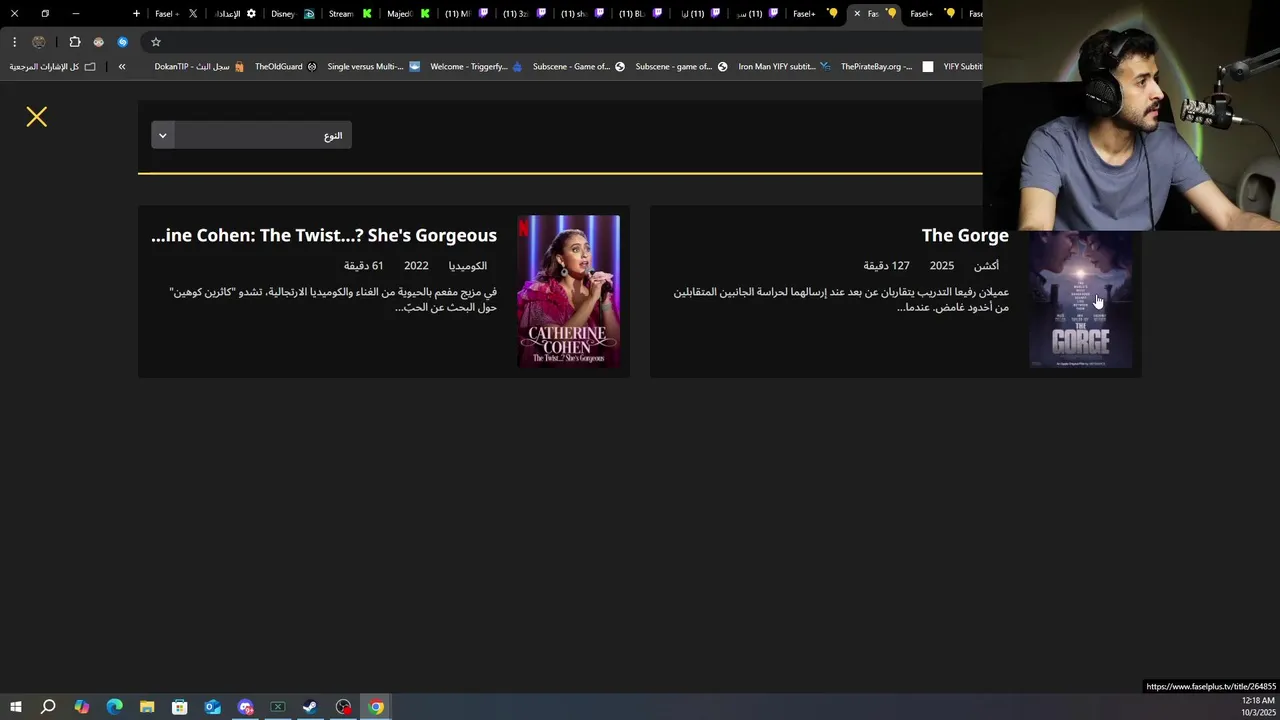Open the DokanTIP bookmark
Screen dimensions: 1280x720
pos(199,67)
